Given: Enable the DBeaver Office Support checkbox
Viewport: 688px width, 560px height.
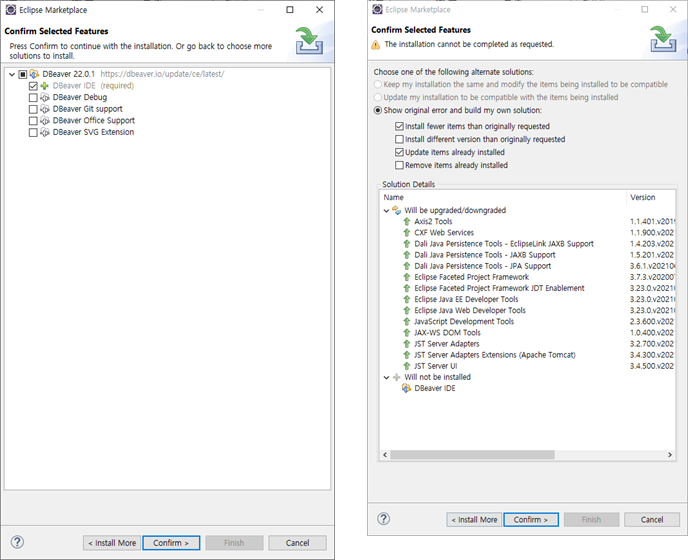Looking at the screenshot, I should (x=33, y=121).
